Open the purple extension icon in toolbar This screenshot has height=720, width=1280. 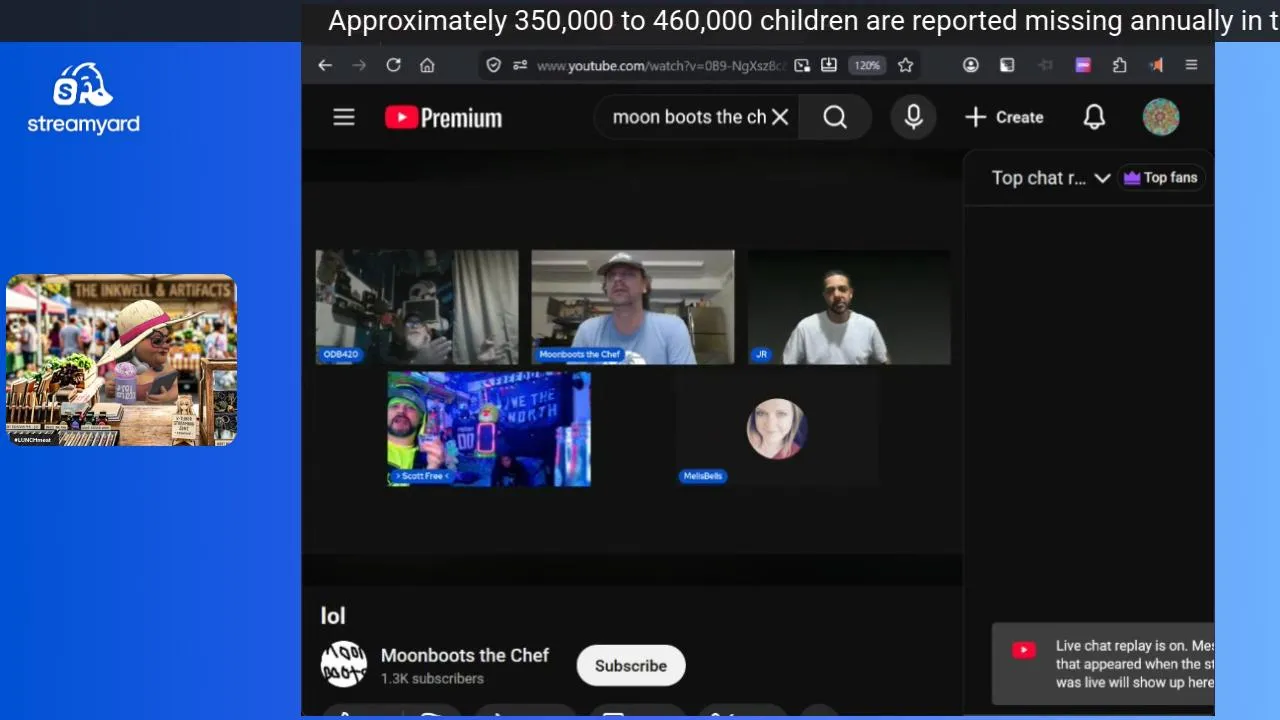(1083, 65)
